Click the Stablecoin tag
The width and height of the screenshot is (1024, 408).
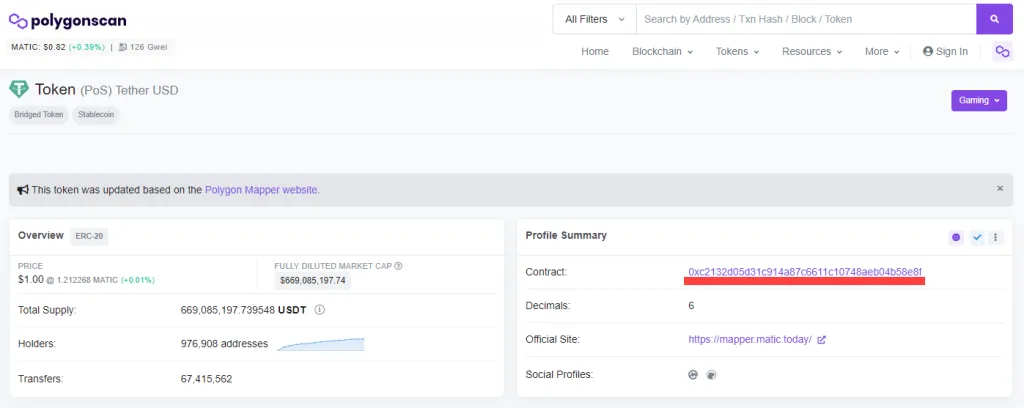tap(95, 114)
